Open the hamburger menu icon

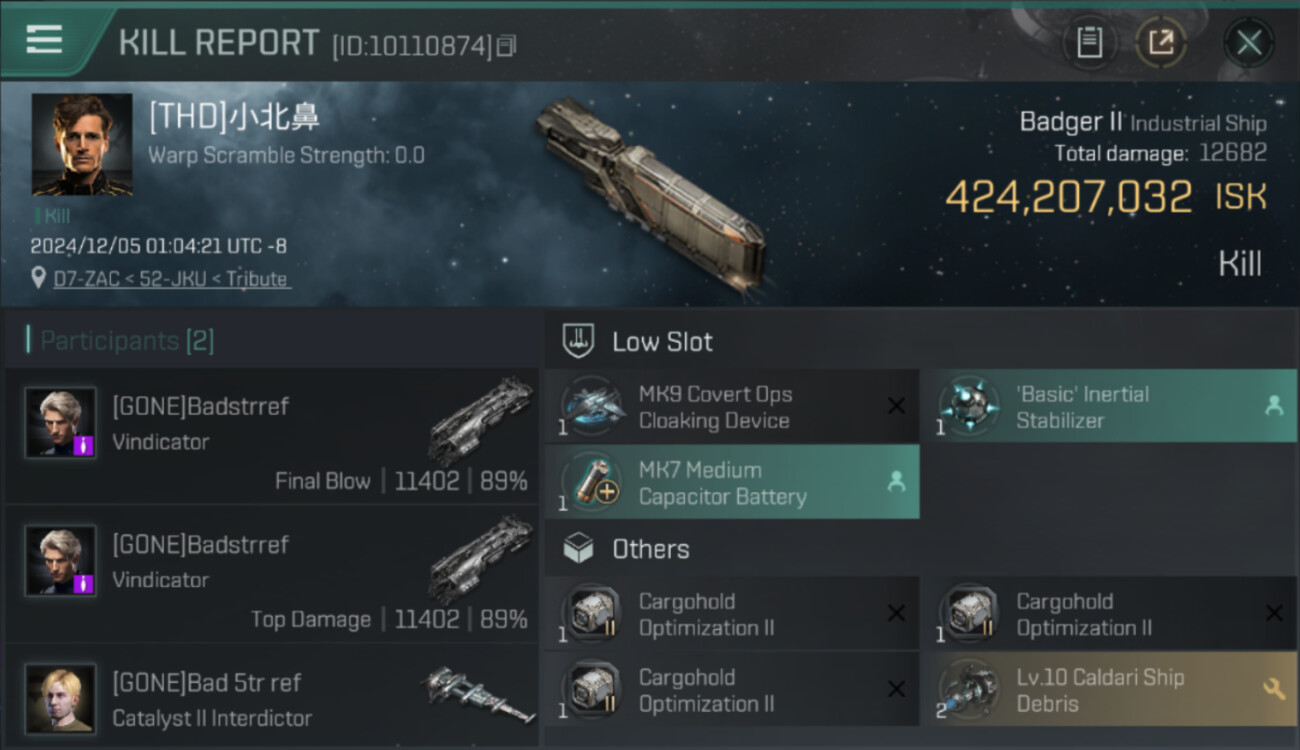[x=44, y=40]
